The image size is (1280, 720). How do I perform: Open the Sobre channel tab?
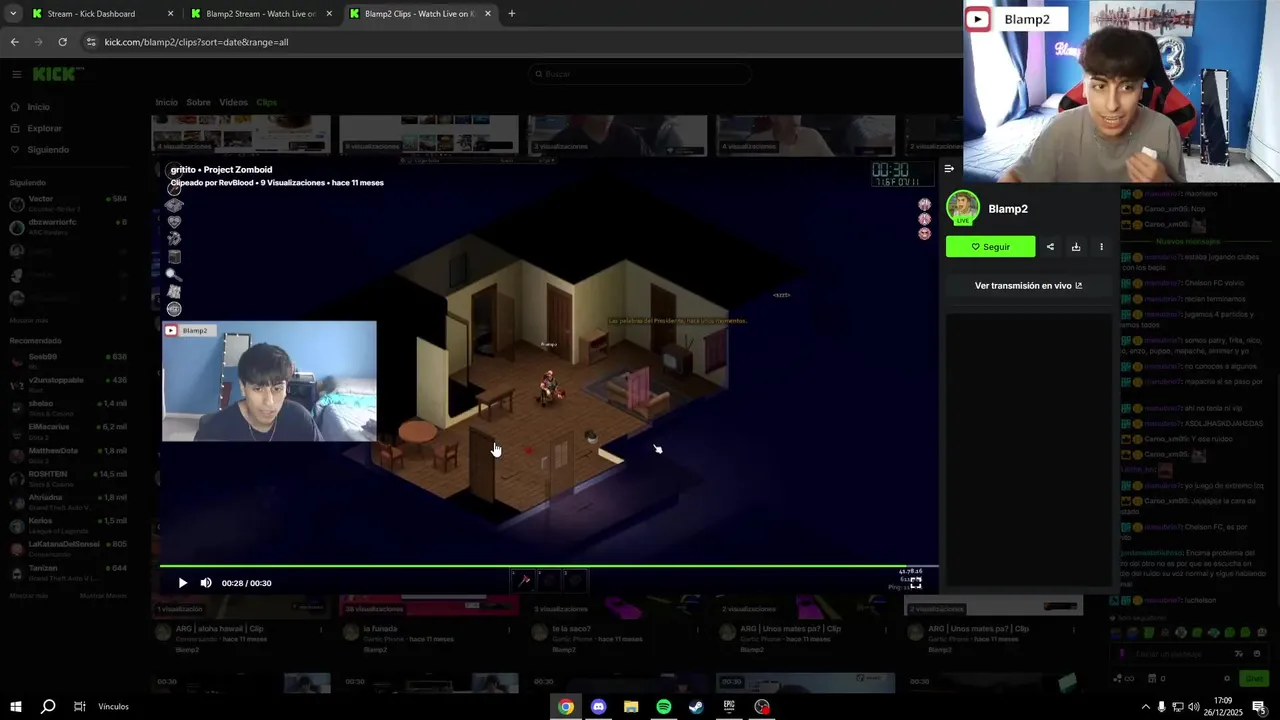click(198, 102)
